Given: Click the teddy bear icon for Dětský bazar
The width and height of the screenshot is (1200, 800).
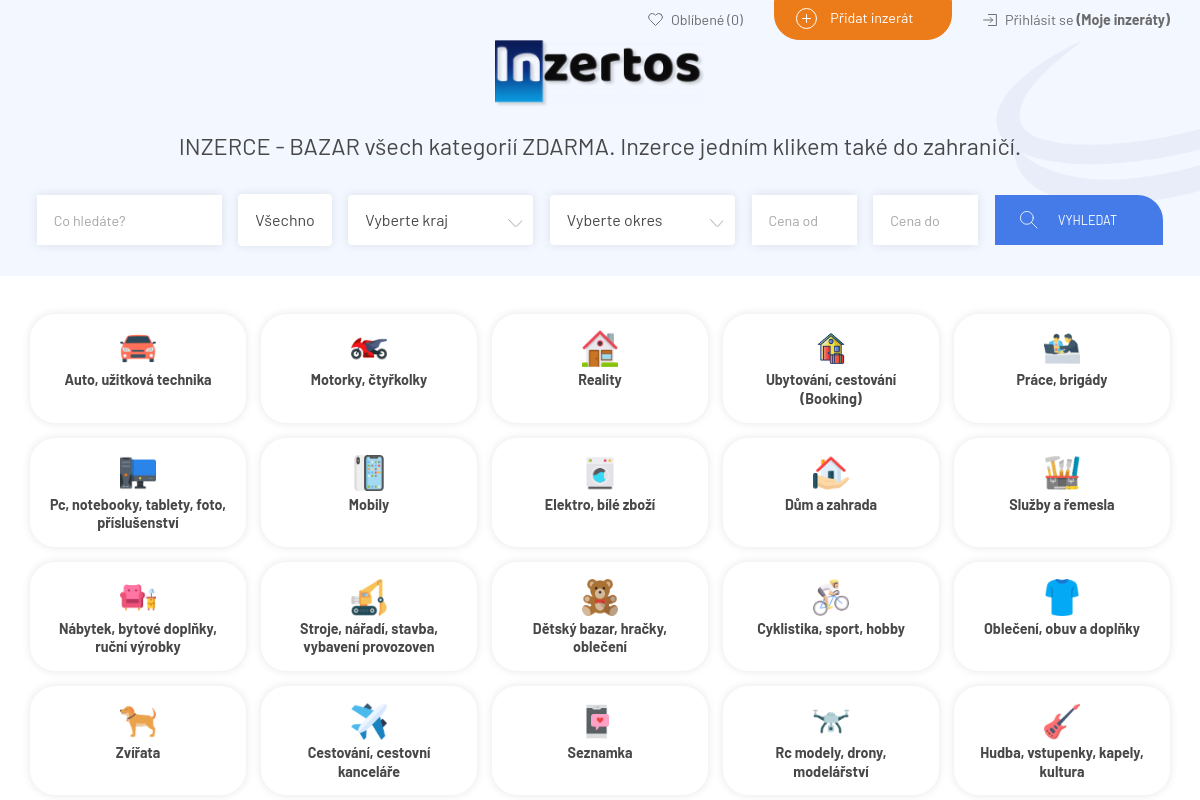Looking at the screenshot, I should pos(599,596).
